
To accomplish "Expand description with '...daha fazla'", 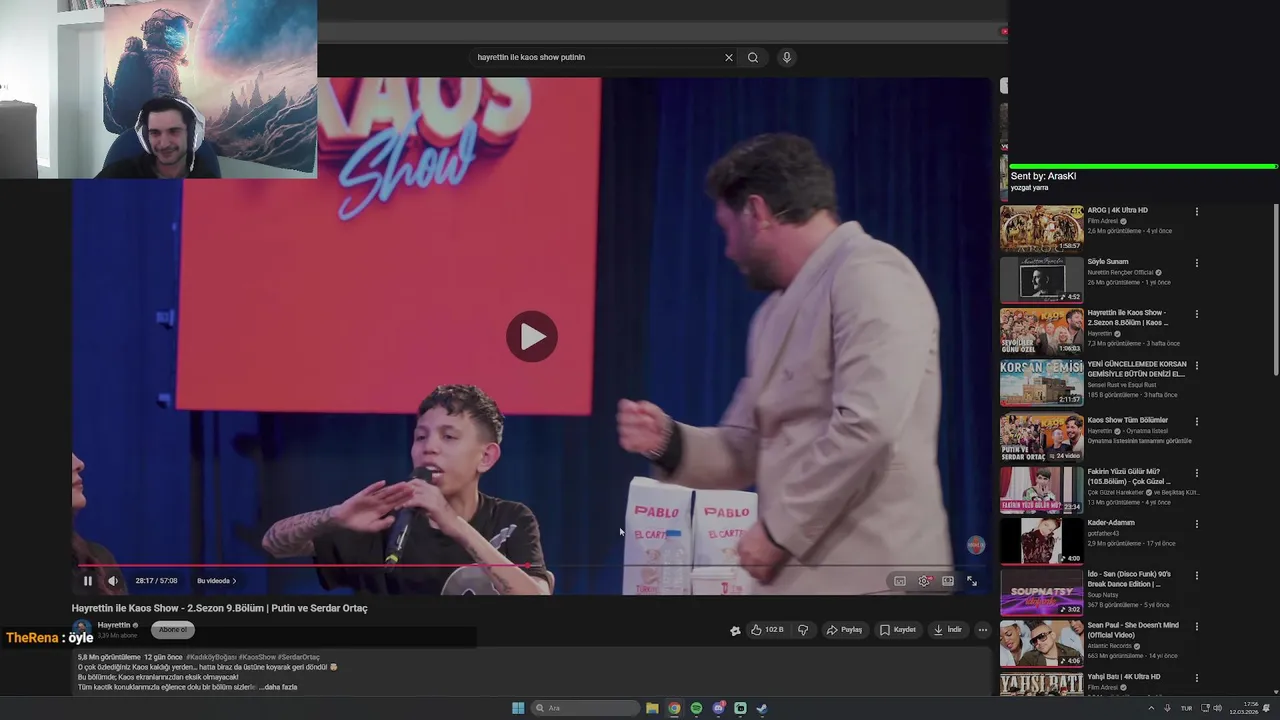I will click(280, 687).
